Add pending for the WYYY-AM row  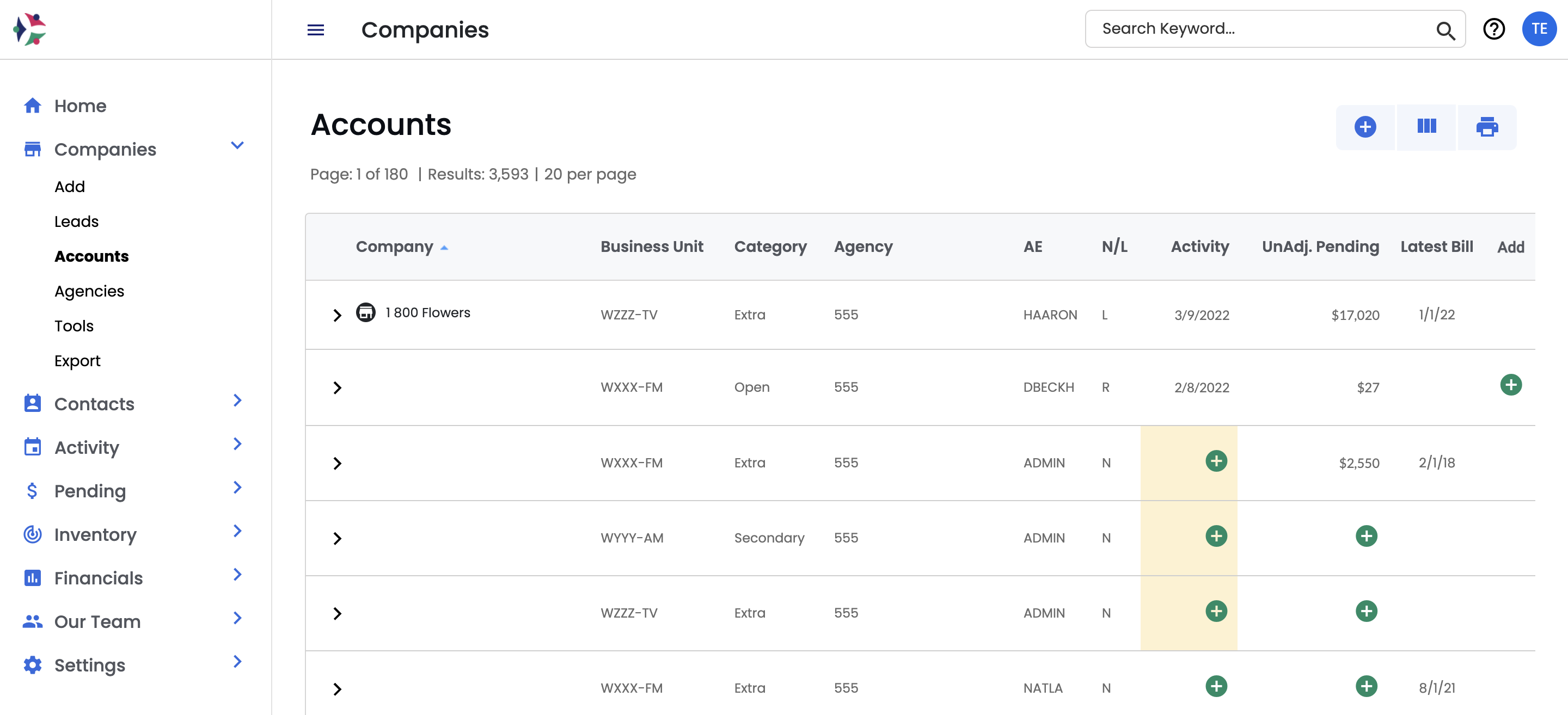1366,537
